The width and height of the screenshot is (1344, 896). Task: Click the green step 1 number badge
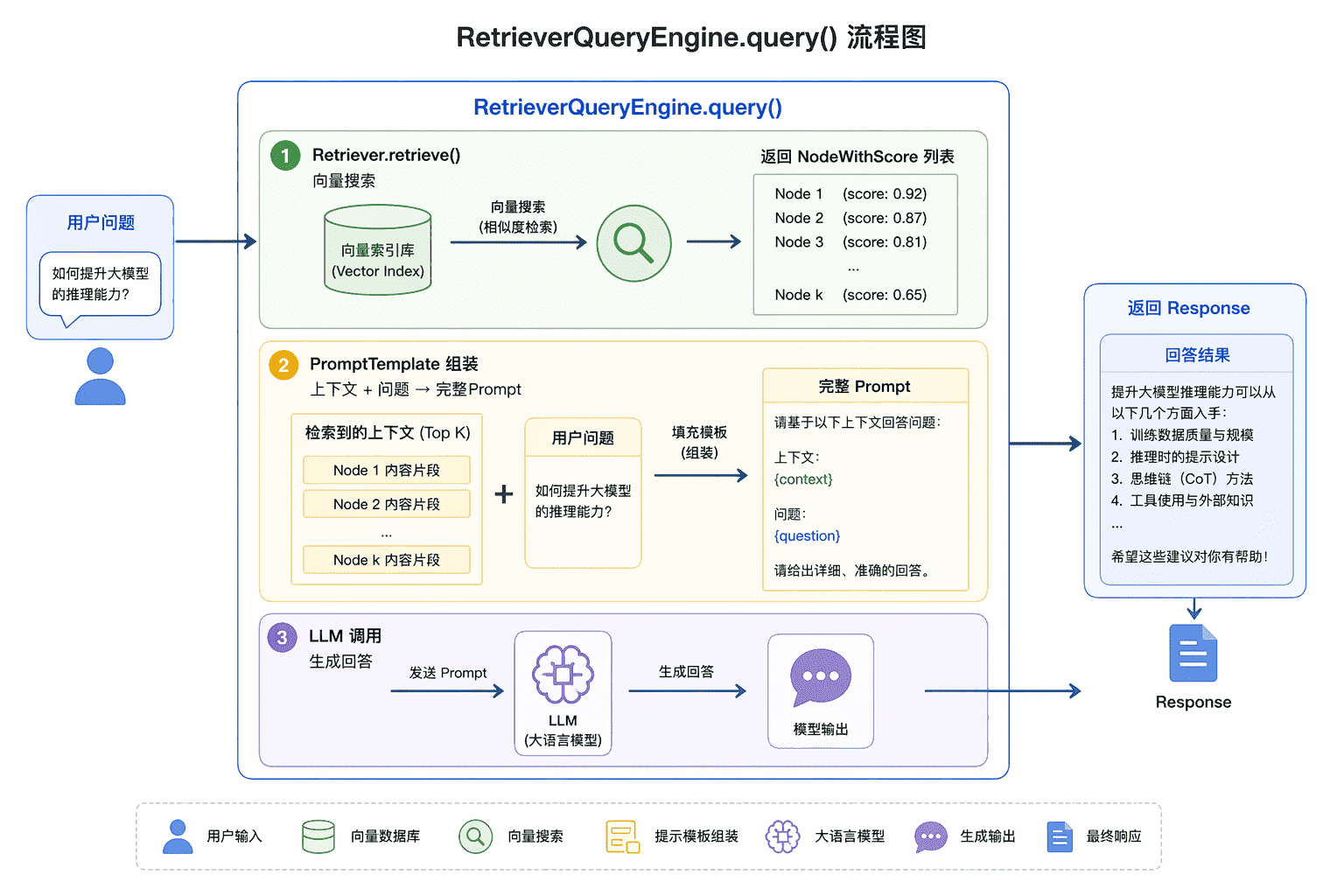tap(285, 156)
